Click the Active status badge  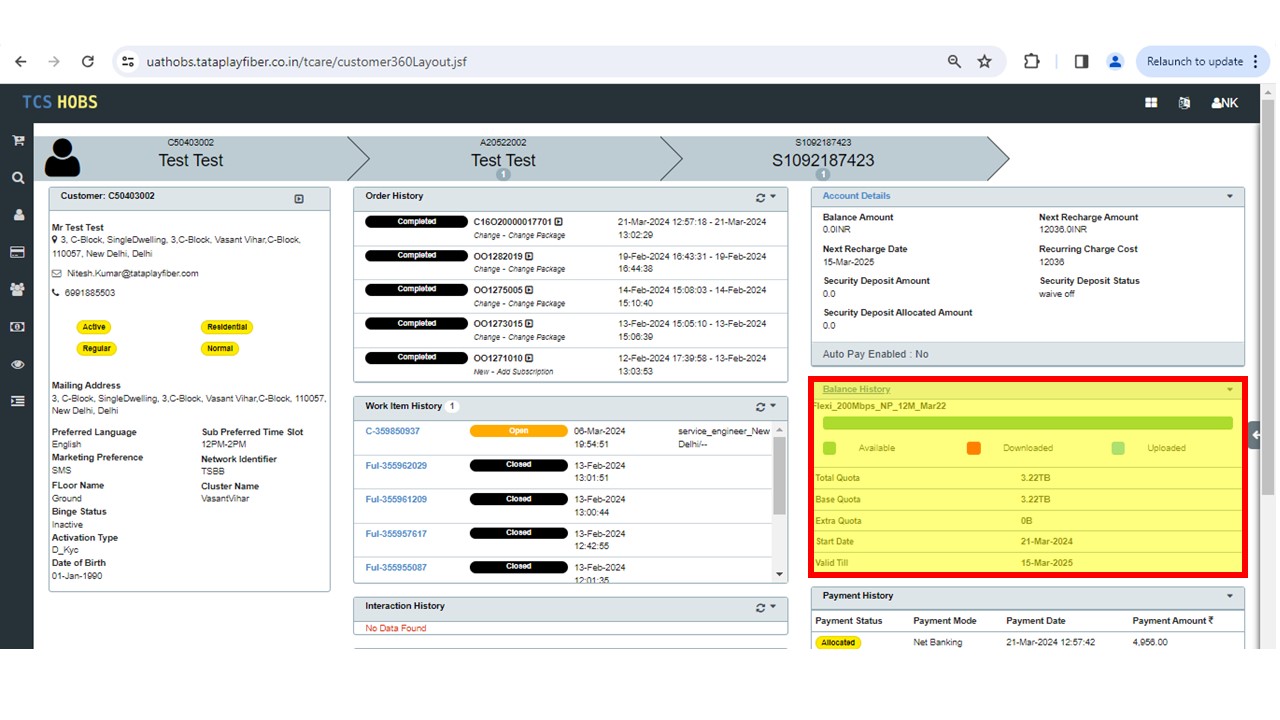pos(94,327)
